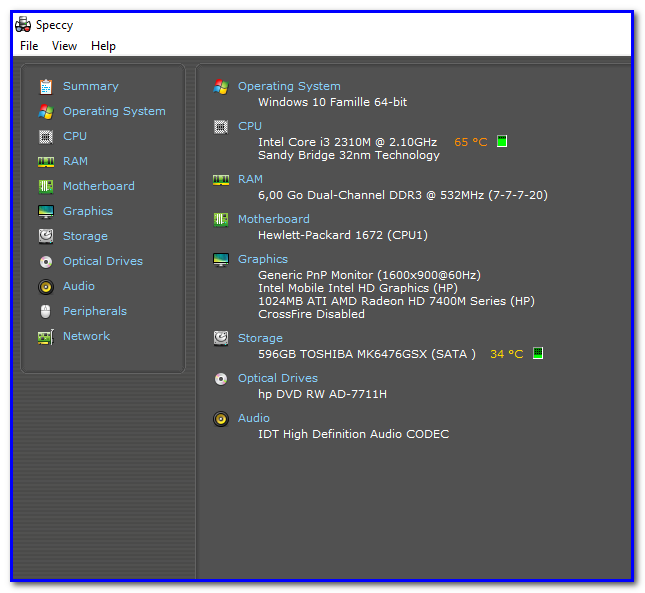
Task: Show Optical Drives section from sidebar
Action: pos(102,261)
